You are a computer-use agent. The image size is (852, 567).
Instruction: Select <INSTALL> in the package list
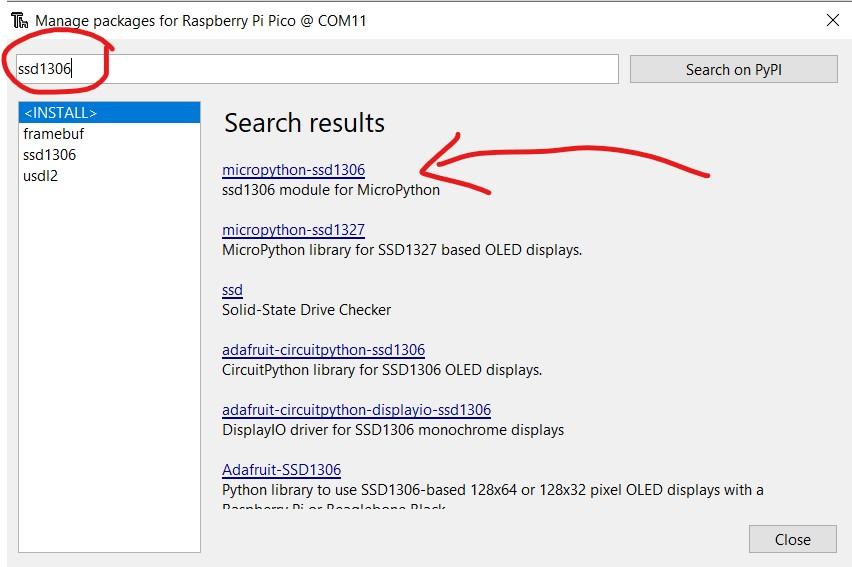coord(109,113)
